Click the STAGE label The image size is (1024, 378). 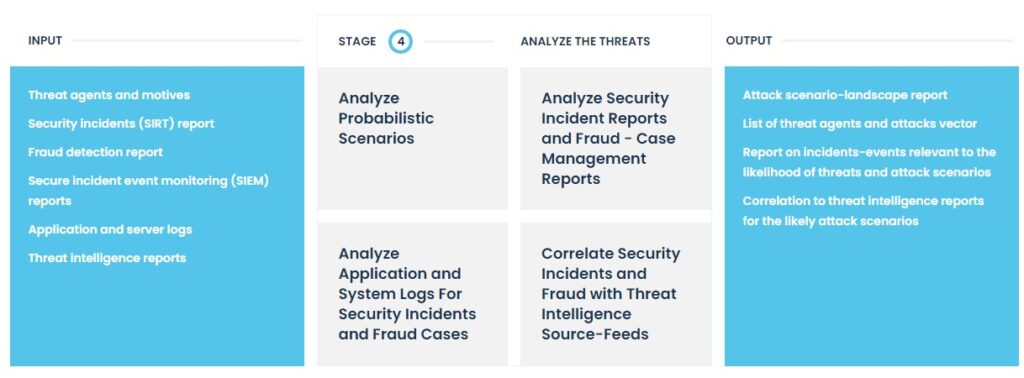click(357, 41)
